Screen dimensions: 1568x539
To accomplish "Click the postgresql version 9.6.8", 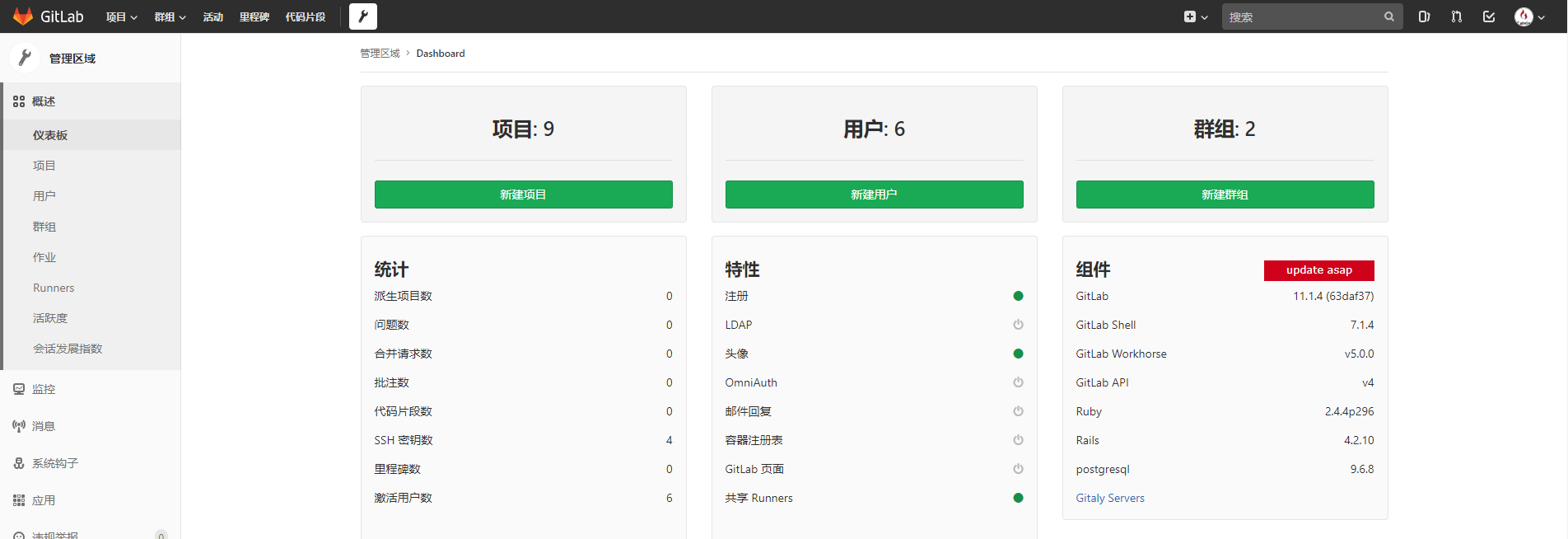I will pyautogui.click(x=1362, y=469).
